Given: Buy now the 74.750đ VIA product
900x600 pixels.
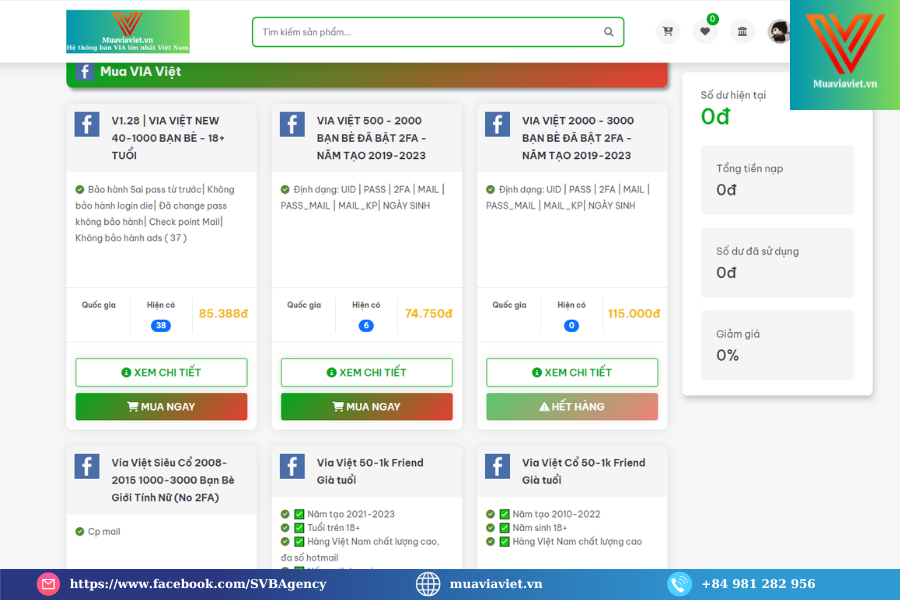Looking at the screenshot, I should click(x=367, y=407).
